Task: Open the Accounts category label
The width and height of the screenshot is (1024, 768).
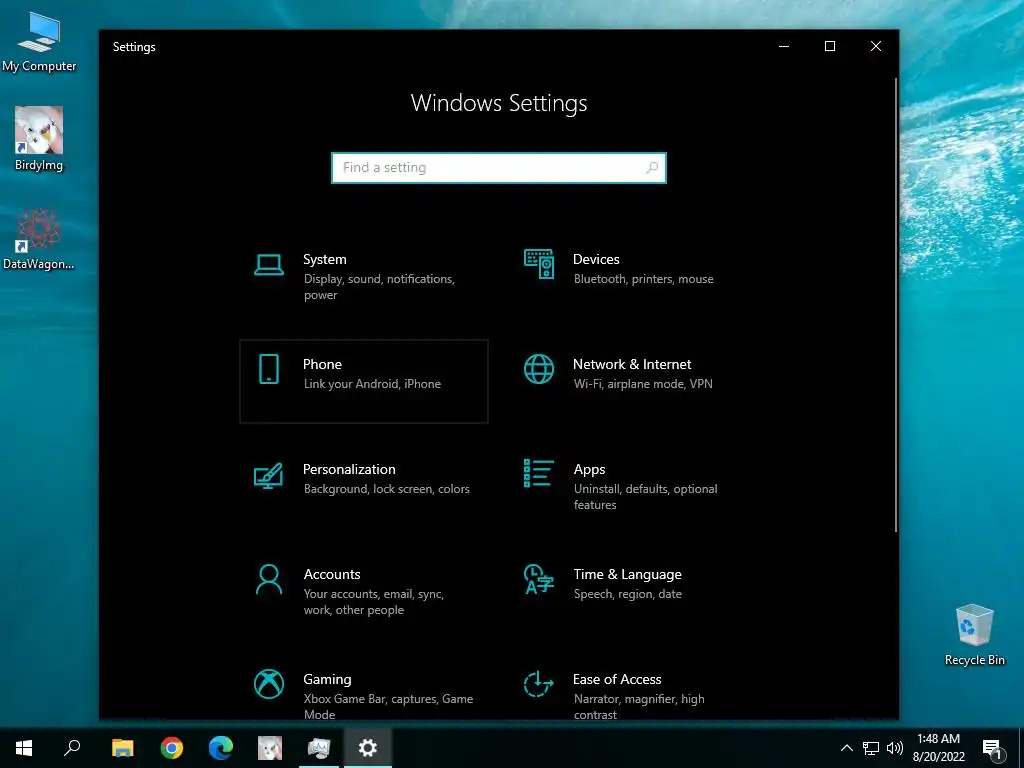Action: 332,574
